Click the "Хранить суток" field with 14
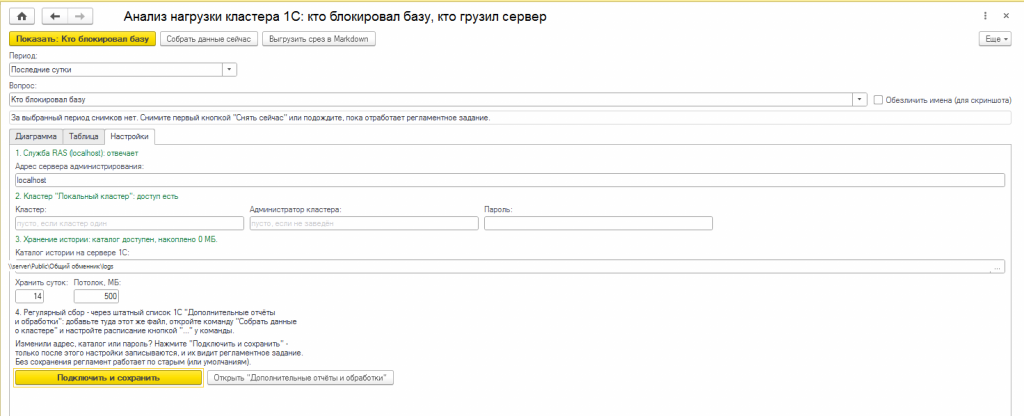The height and width of the screenshot is (416, 1024). [x=29, y=297]
